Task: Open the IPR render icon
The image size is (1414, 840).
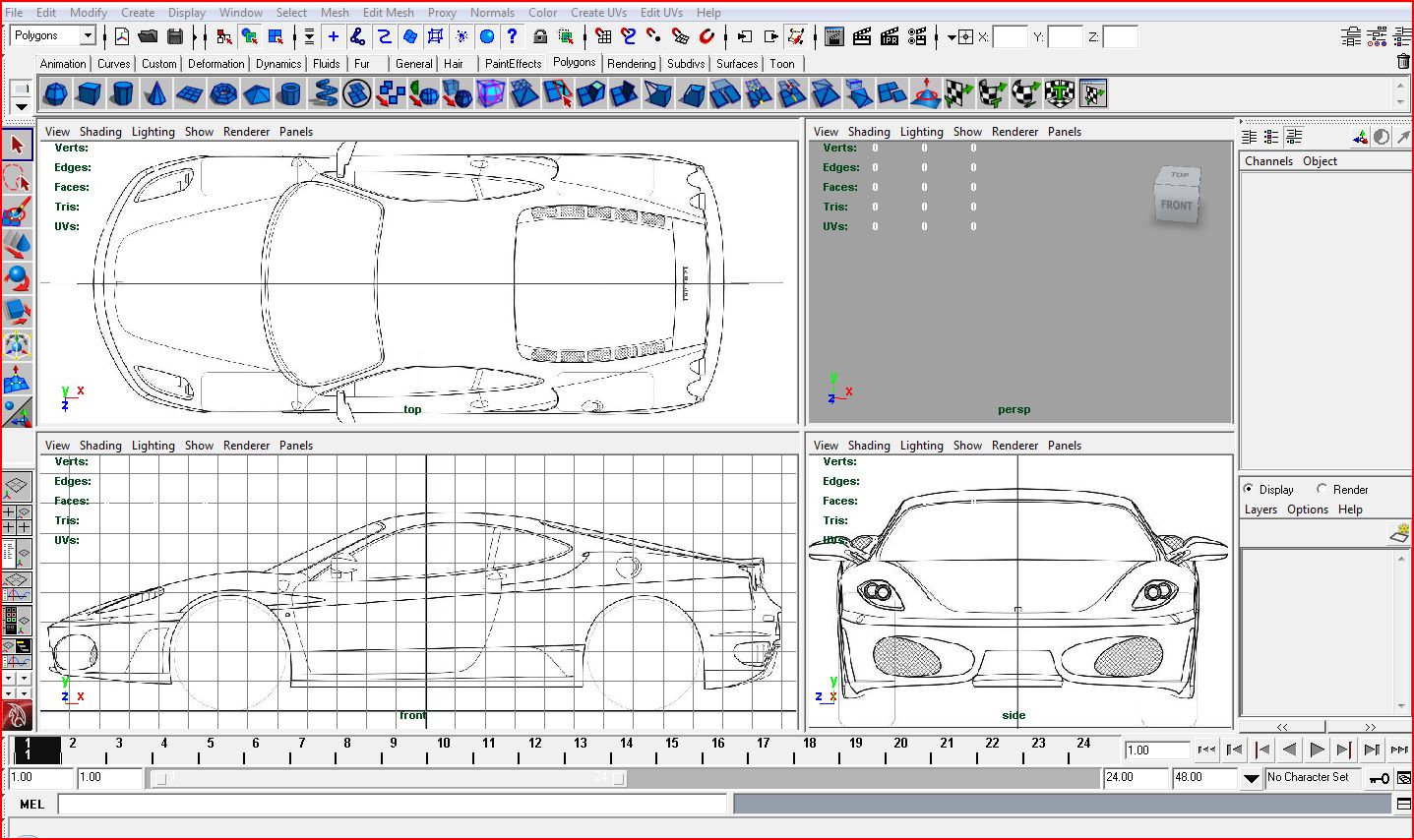Action: click(x=890, y=36)
